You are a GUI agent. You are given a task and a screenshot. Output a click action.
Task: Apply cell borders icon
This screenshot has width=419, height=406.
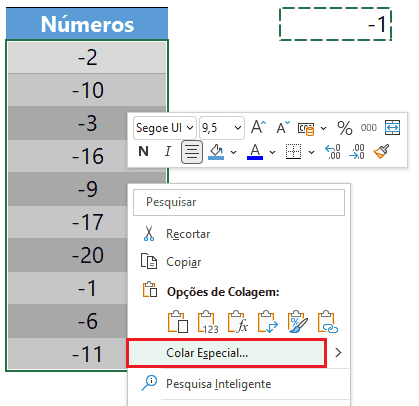(293, 152)
